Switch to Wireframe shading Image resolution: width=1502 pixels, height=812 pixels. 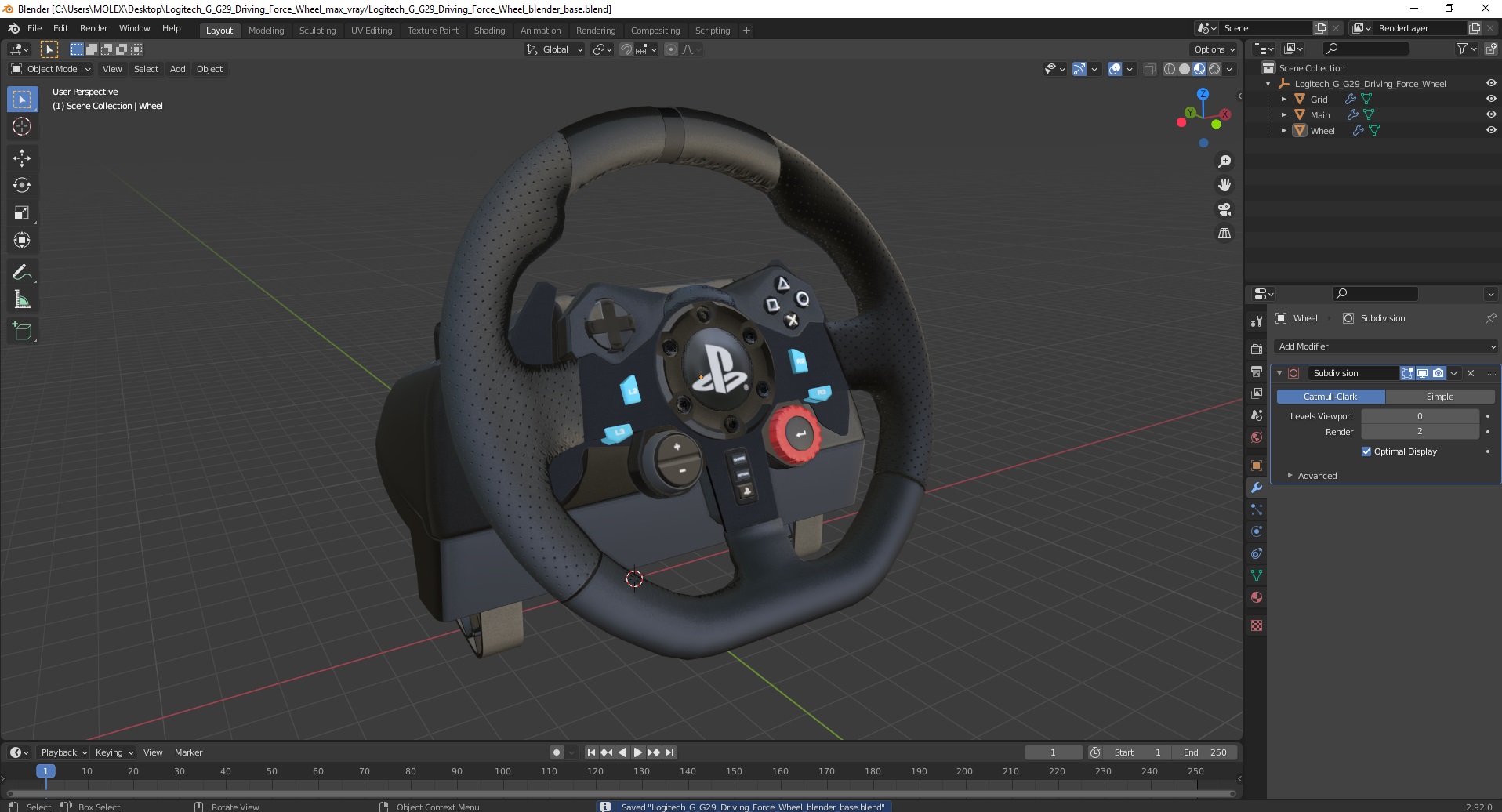coord(1170,69)
